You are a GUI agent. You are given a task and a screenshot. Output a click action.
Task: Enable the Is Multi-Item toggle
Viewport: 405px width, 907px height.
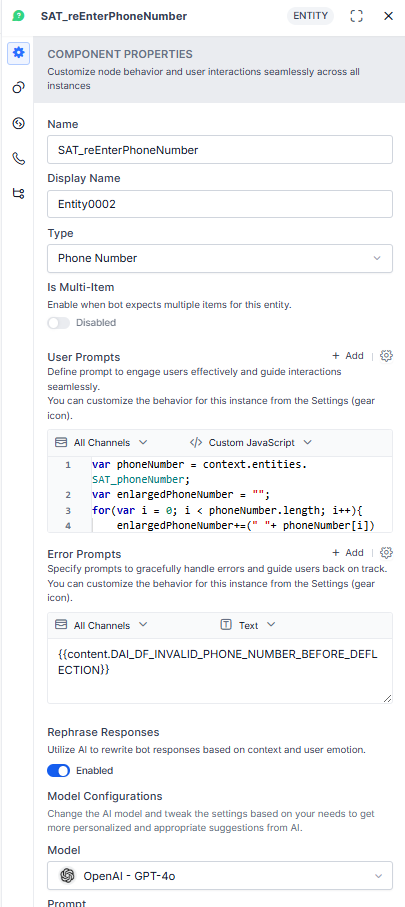[x=58, y=323]
